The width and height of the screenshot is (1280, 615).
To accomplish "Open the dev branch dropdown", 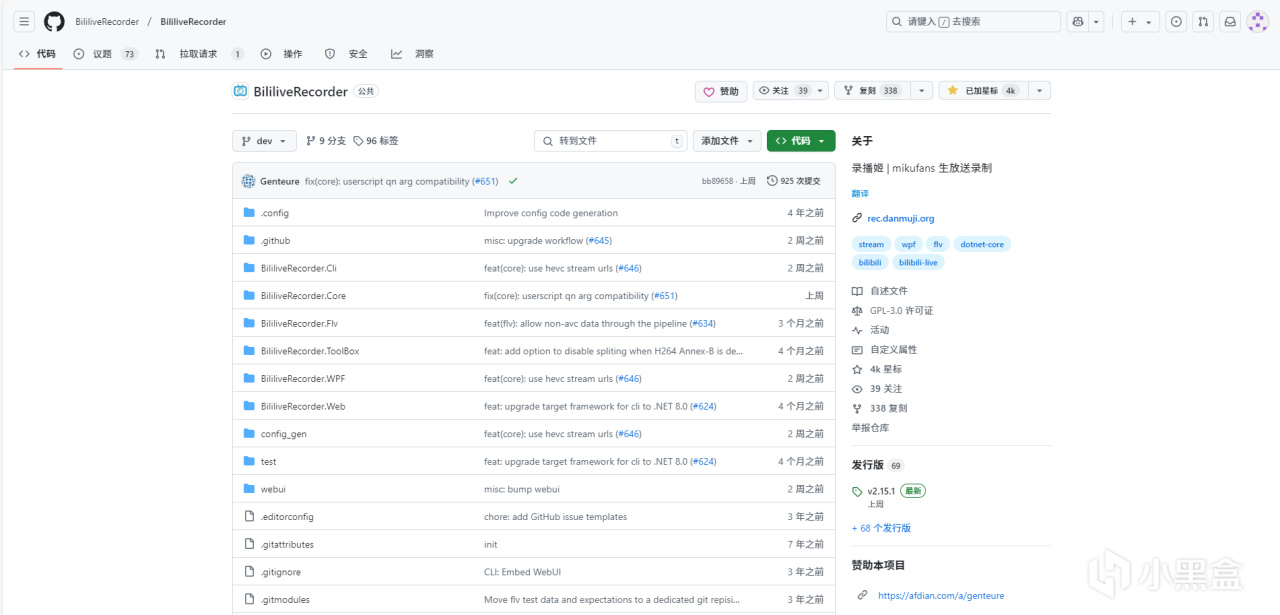I will point(265,141).
